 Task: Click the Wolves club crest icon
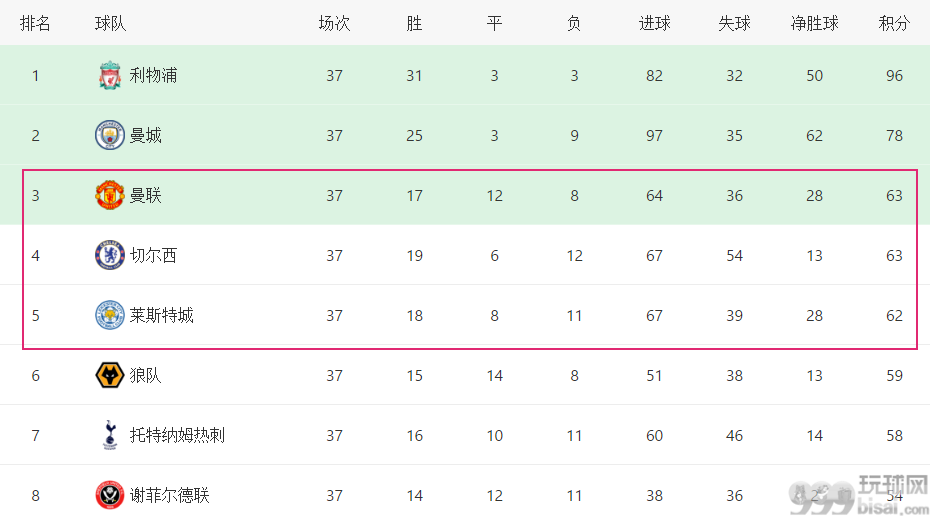(x=110, y=375)
